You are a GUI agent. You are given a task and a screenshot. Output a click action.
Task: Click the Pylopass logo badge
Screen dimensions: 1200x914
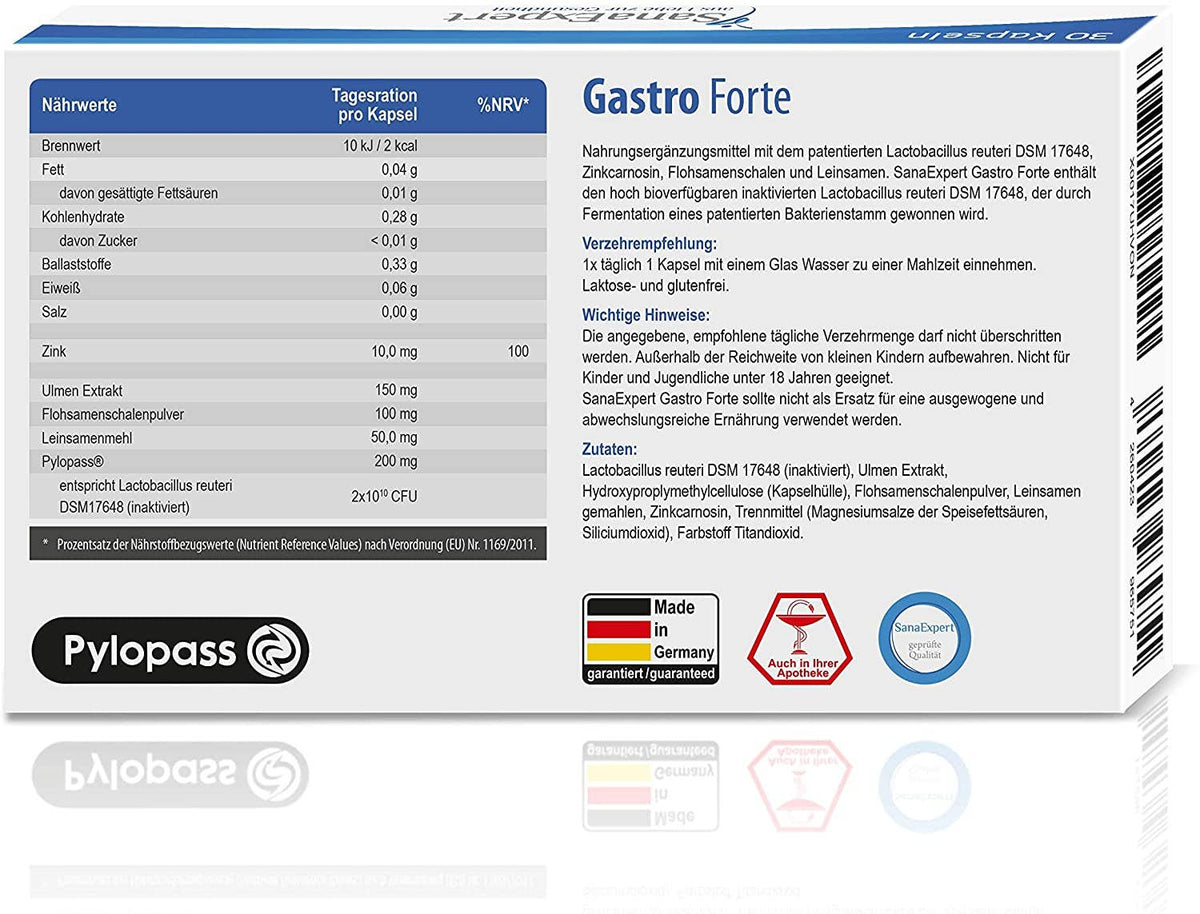[170, 650]
